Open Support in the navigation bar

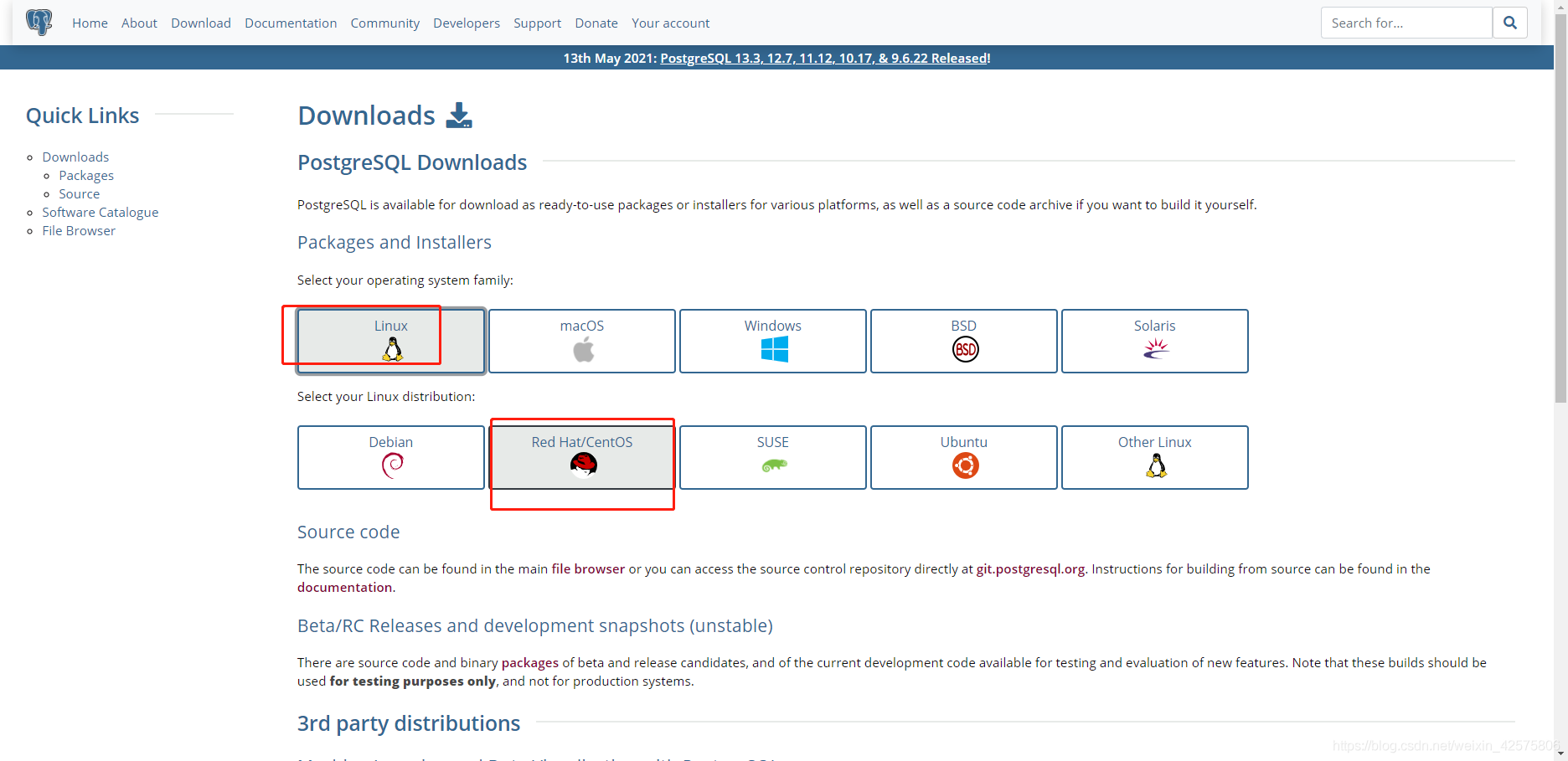click(537, 23)
